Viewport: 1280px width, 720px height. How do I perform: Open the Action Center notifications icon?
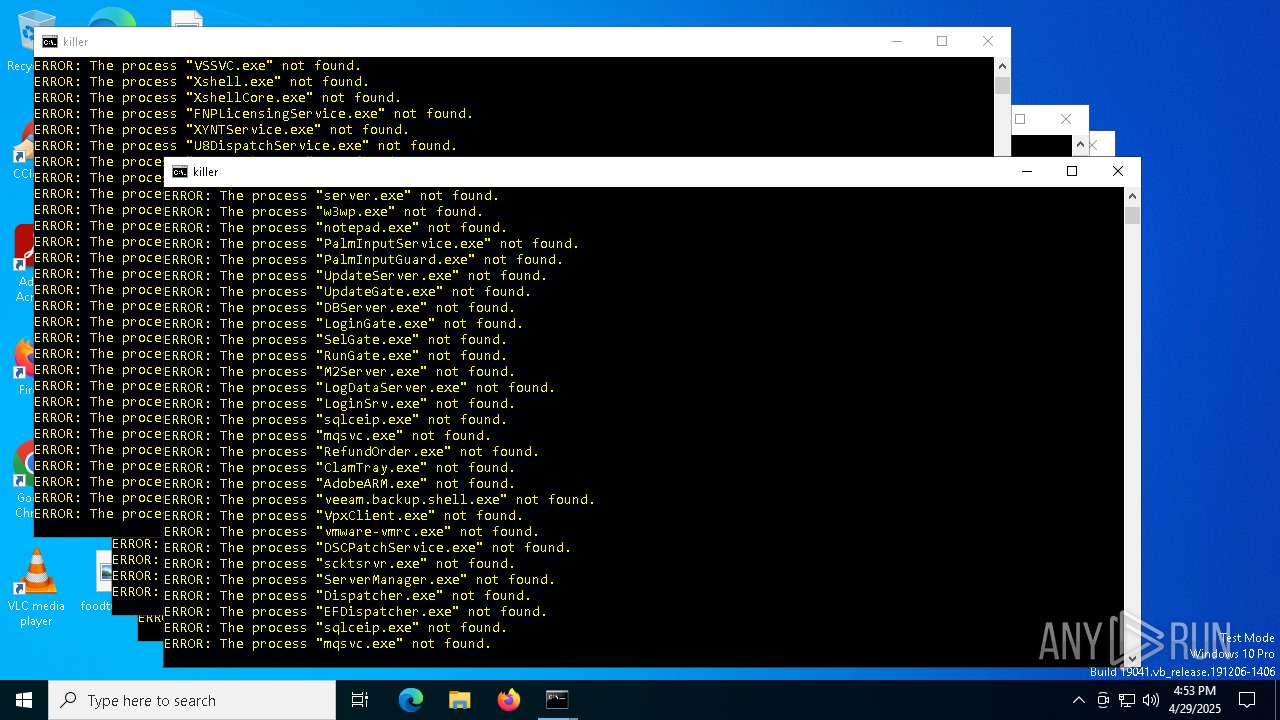point(1247,700)
